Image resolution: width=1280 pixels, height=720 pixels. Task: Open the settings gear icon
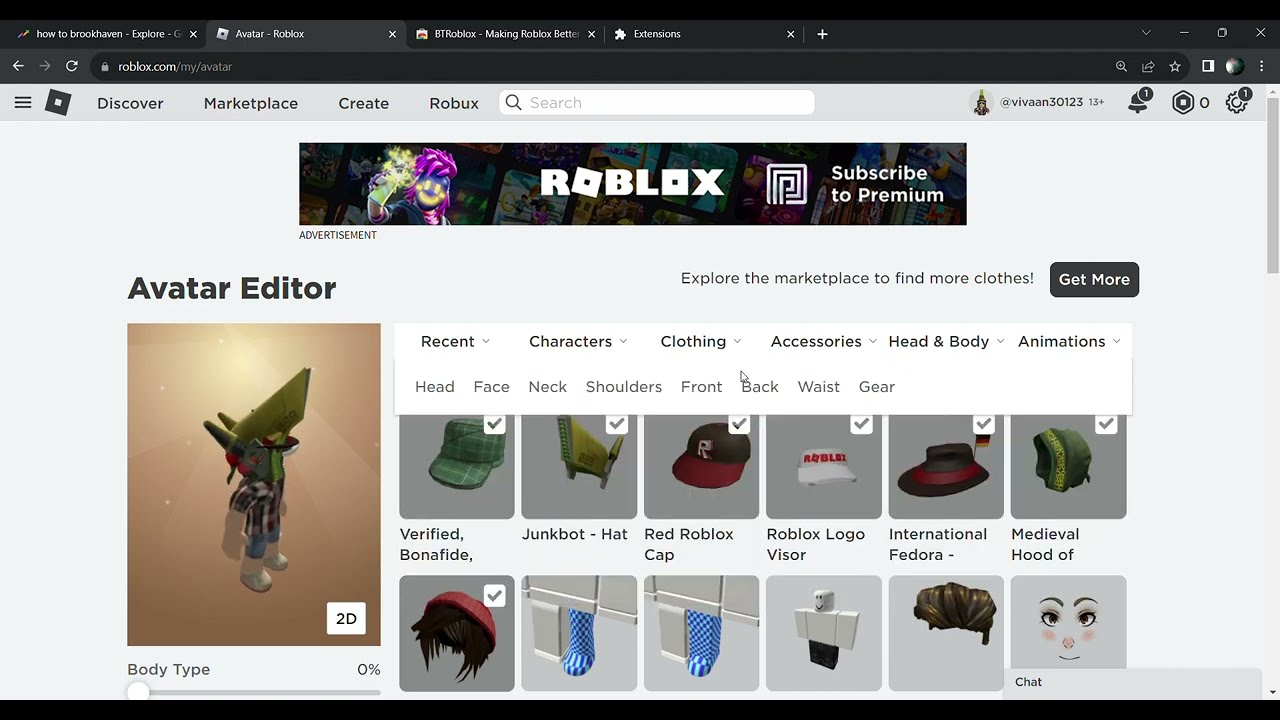tap(1237, 102)
